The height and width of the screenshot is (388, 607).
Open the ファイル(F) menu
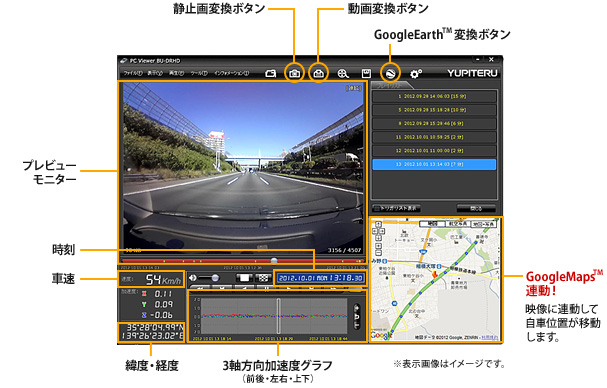point(132,73)
